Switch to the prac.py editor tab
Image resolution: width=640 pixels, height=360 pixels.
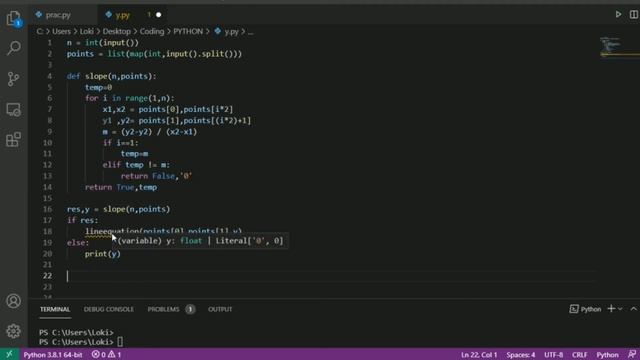pos(58,15)
